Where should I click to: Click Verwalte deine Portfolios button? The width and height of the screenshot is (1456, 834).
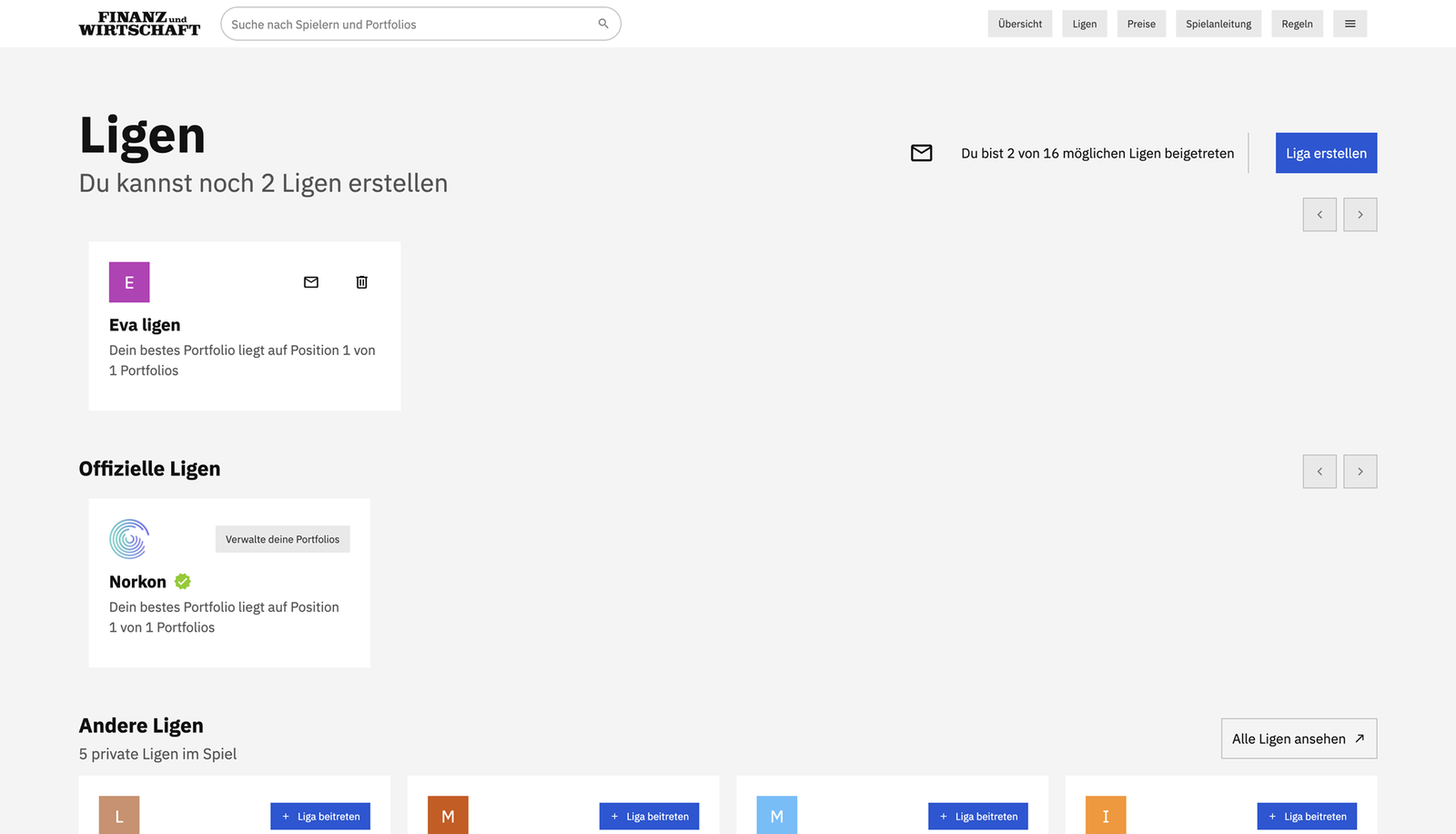coord(282,539)
